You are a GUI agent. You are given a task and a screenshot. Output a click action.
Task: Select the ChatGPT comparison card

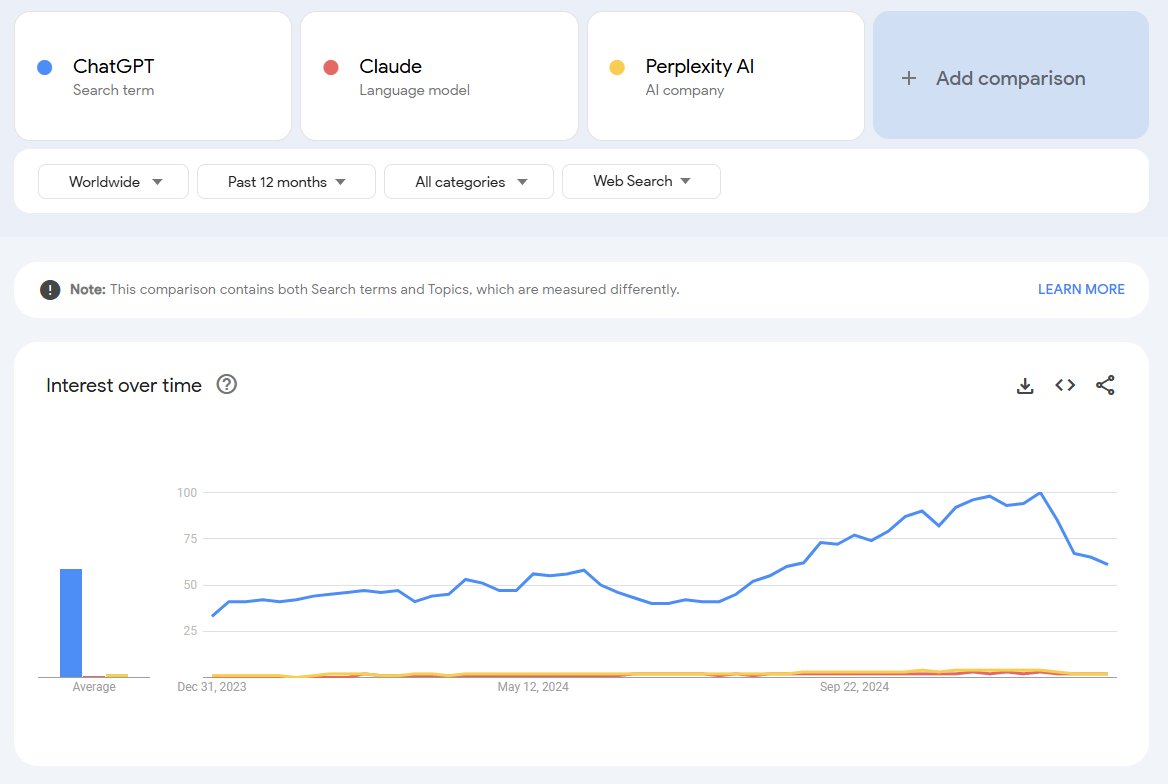152,75
